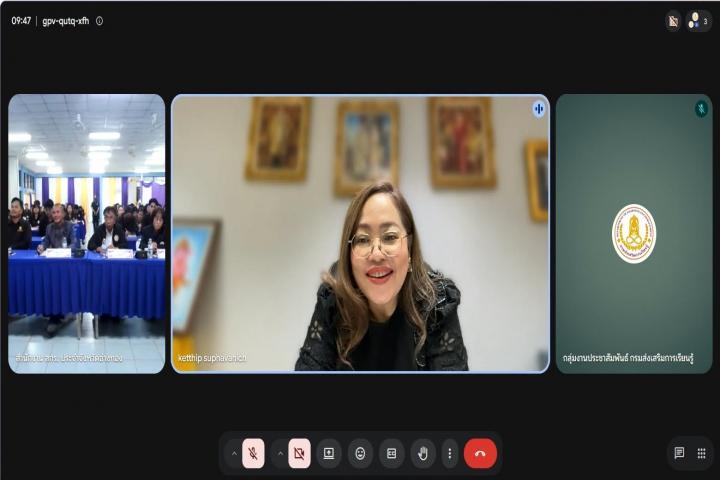Select the tile with the golden emblem avatar

(634, 233)
